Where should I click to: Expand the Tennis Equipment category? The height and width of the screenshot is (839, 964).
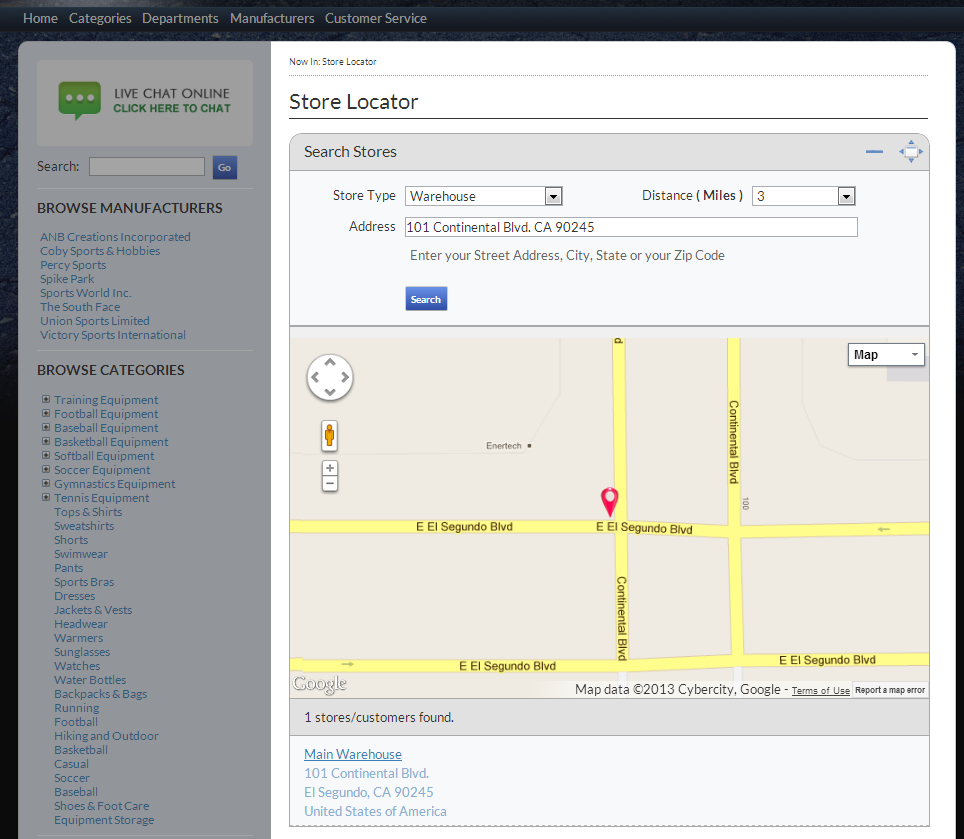click(x=46, y=498)
